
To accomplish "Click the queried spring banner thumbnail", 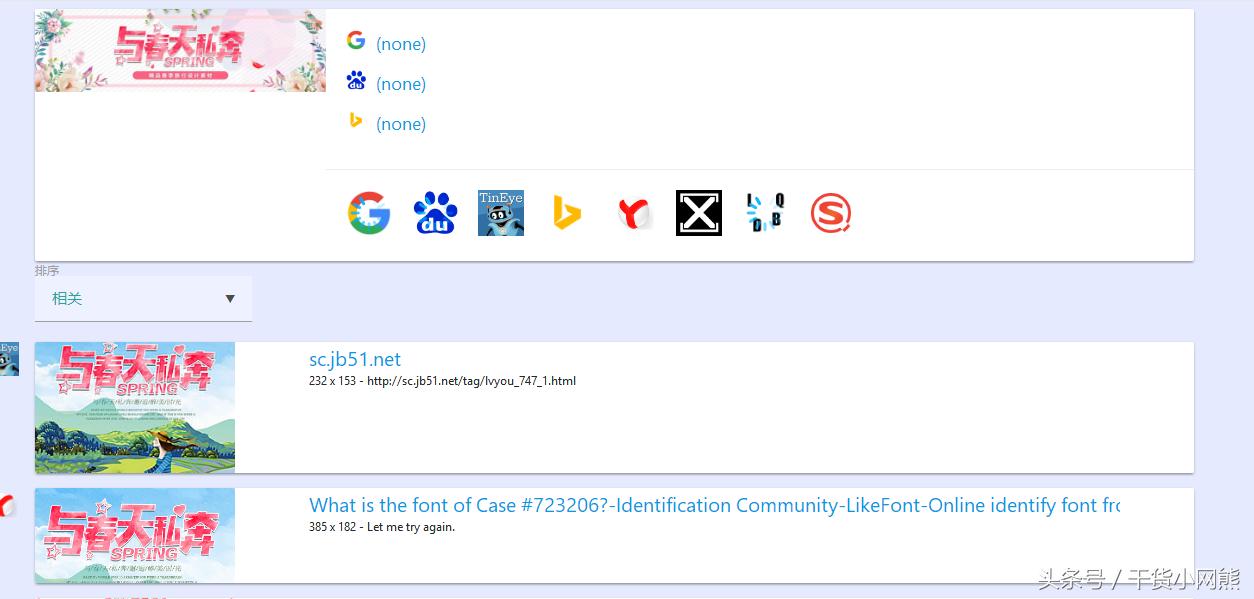I will tap(180, 50).
